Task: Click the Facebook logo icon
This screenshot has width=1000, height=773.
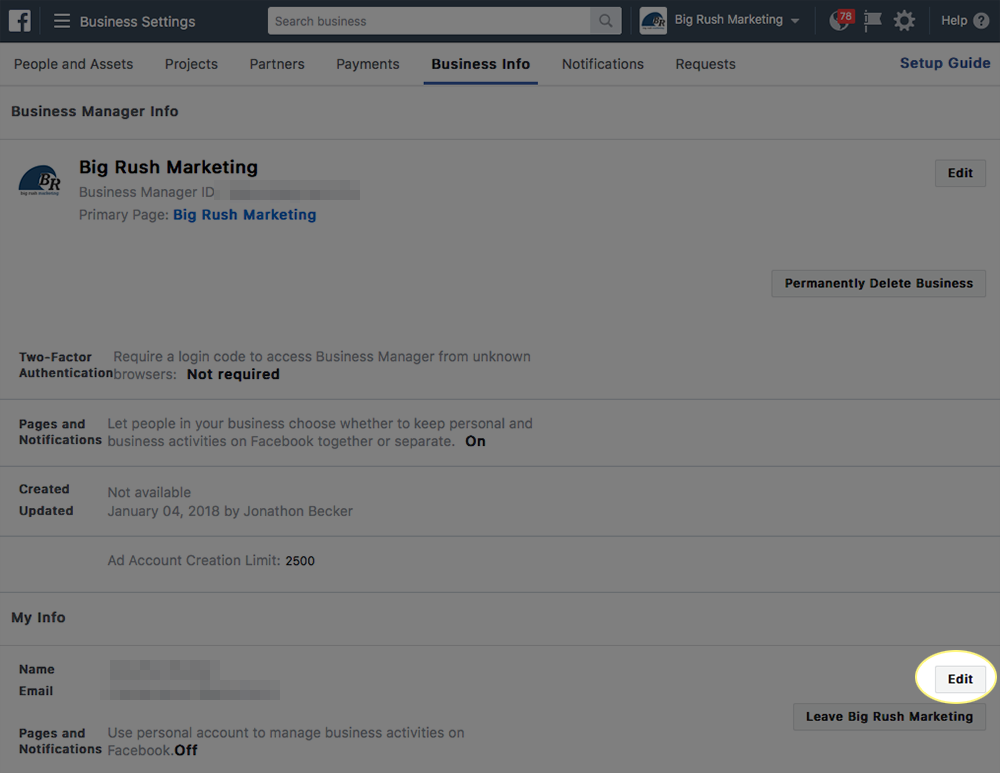Action: coord(20,21)
